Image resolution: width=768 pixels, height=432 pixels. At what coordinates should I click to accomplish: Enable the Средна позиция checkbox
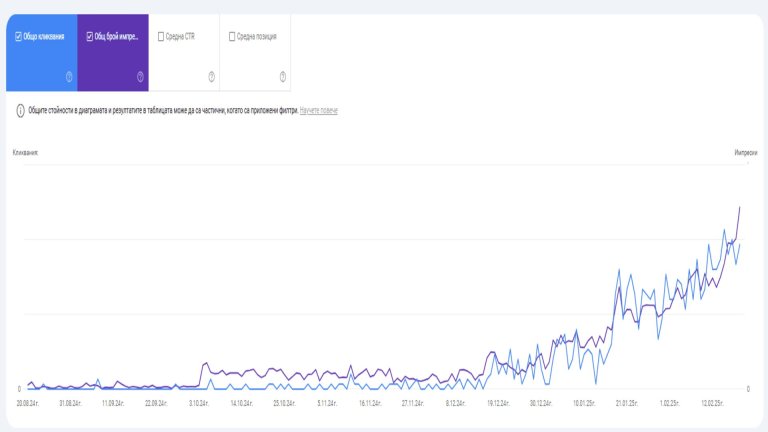232,37
